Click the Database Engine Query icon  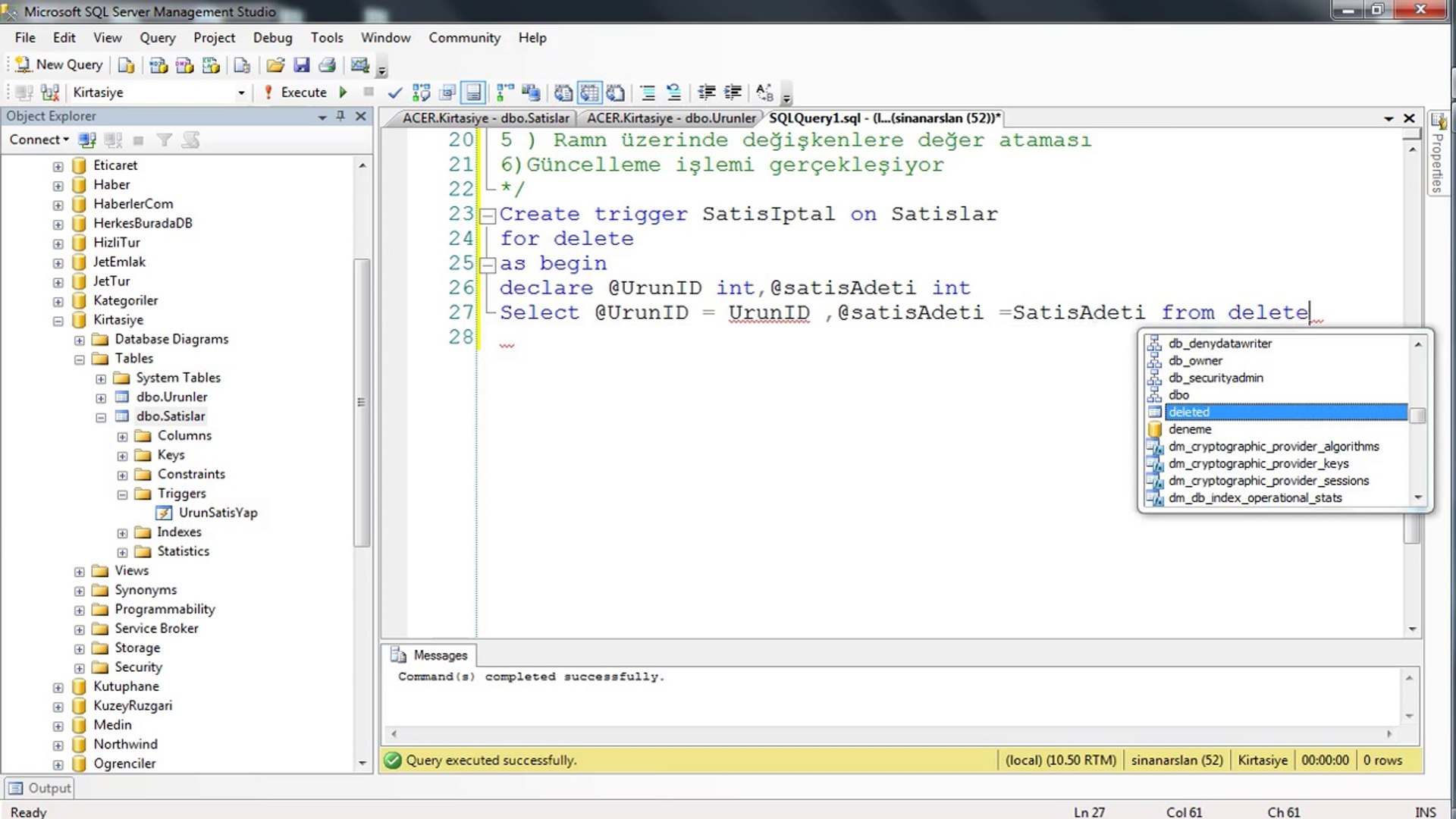[127, 65]
